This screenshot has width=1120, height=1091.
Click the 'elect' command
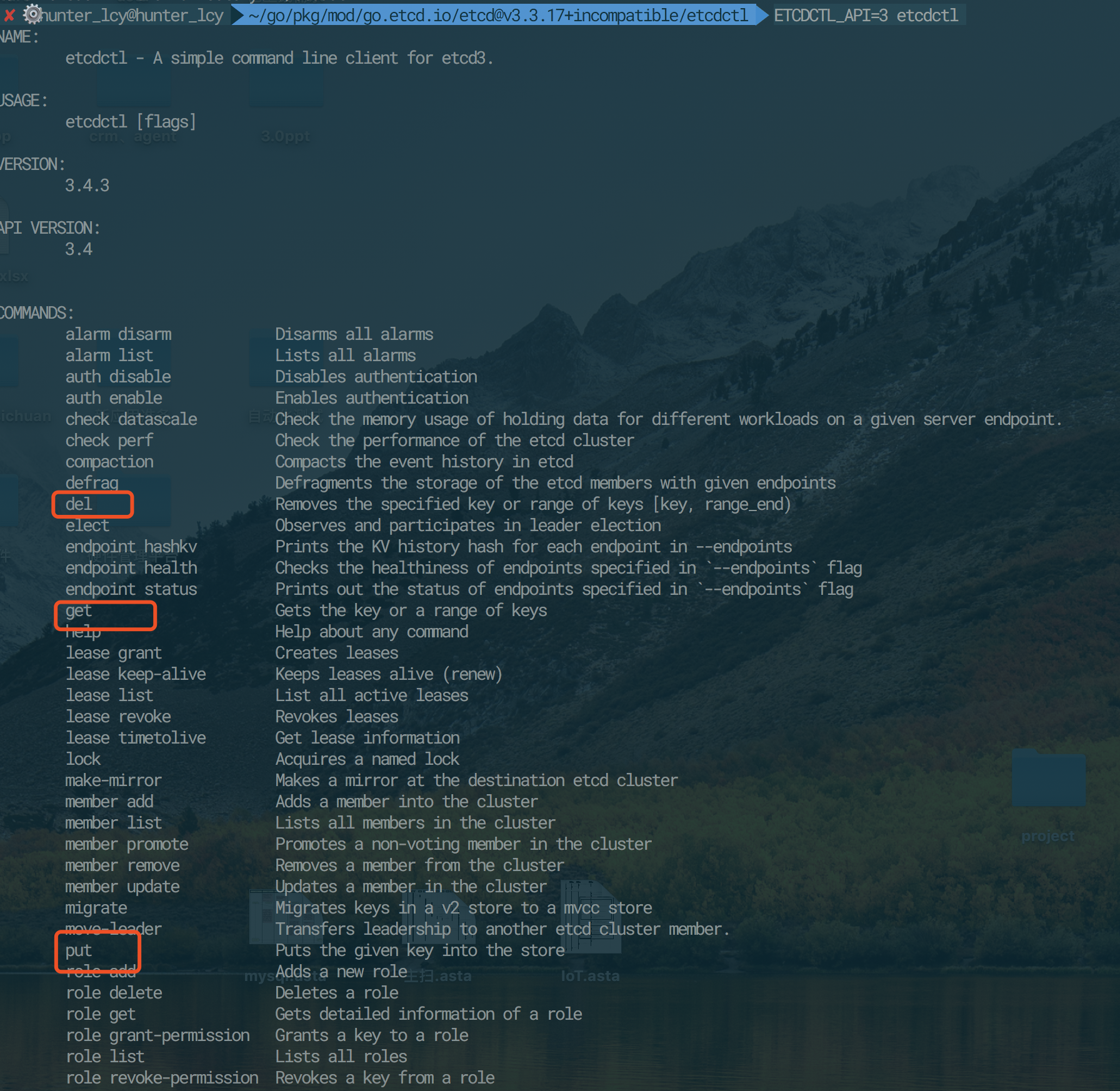(87, 526)
